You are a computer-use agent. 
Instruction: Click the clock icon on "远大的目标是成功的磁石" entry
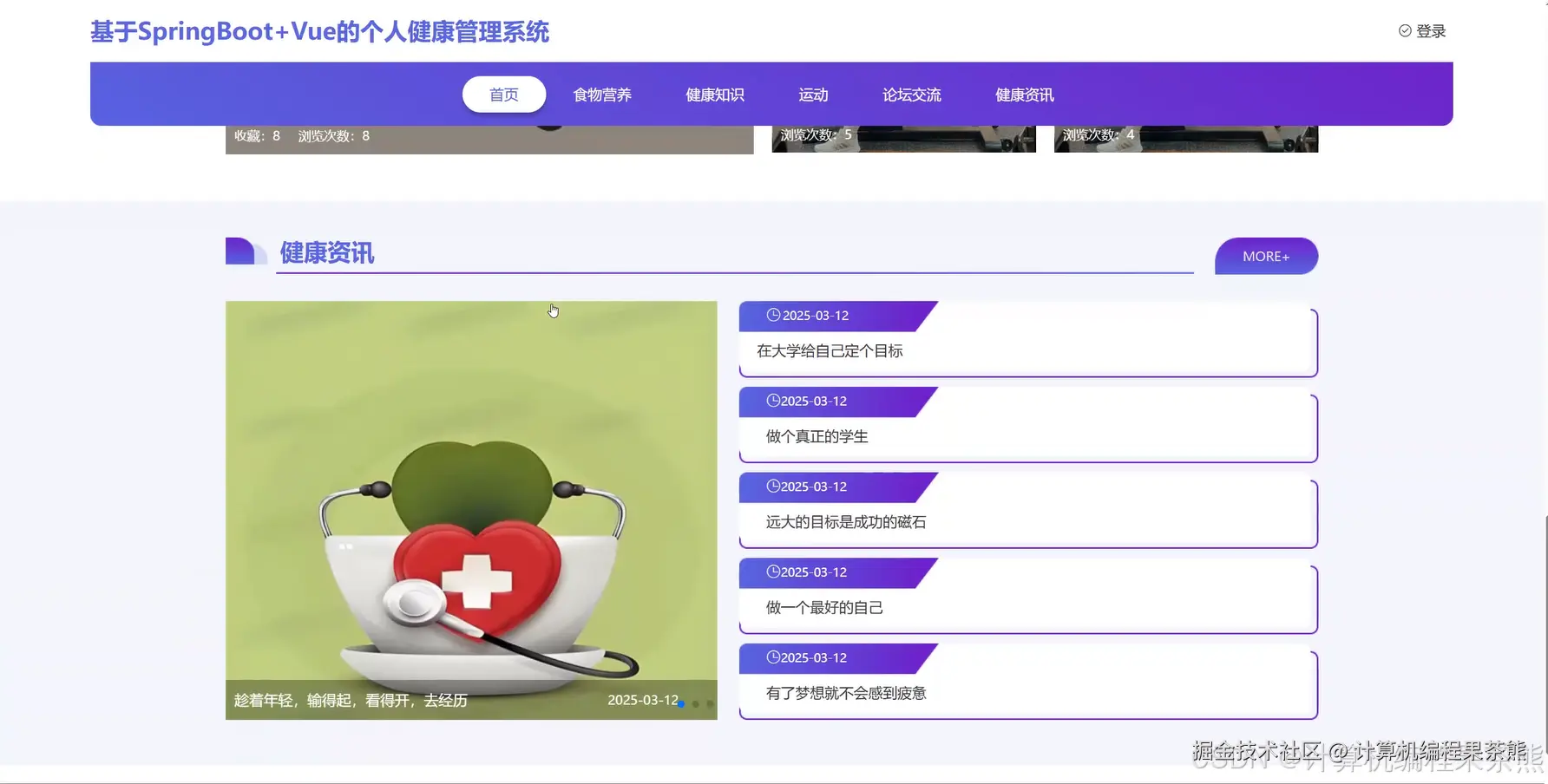(772, 487)
